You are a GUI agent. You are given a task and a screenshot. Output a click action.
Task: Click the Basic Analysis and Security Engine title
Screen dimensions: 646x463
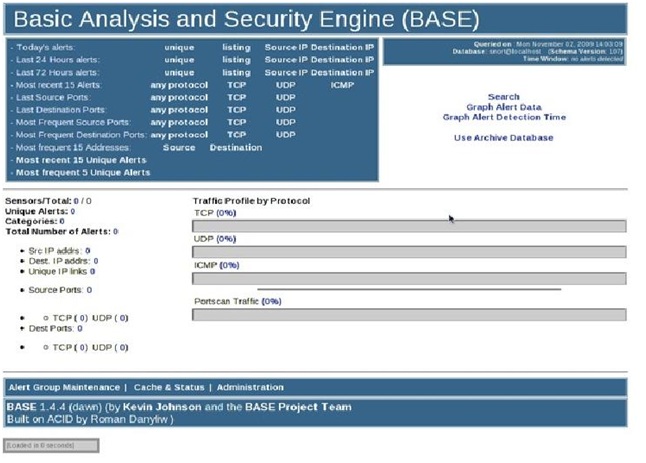246,19
